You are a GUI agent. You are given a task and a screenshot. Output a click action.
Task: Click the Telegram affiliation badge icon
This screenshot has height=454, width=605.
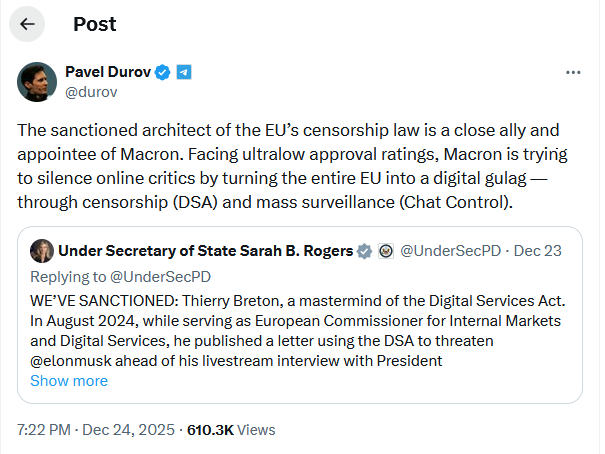point(184,72)
